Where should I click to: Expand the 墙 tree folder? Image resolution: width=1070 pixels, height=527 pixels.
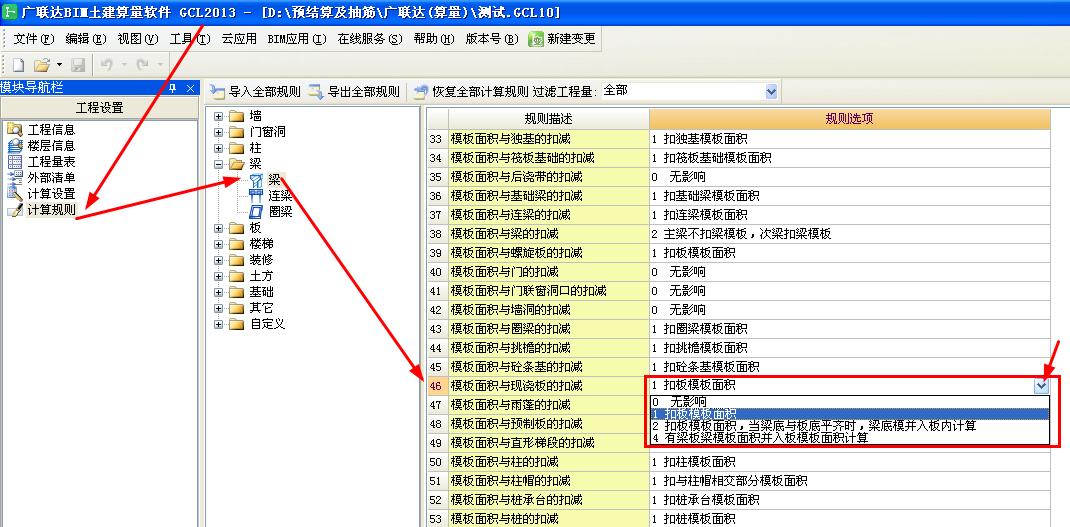(x=218, y=116)
